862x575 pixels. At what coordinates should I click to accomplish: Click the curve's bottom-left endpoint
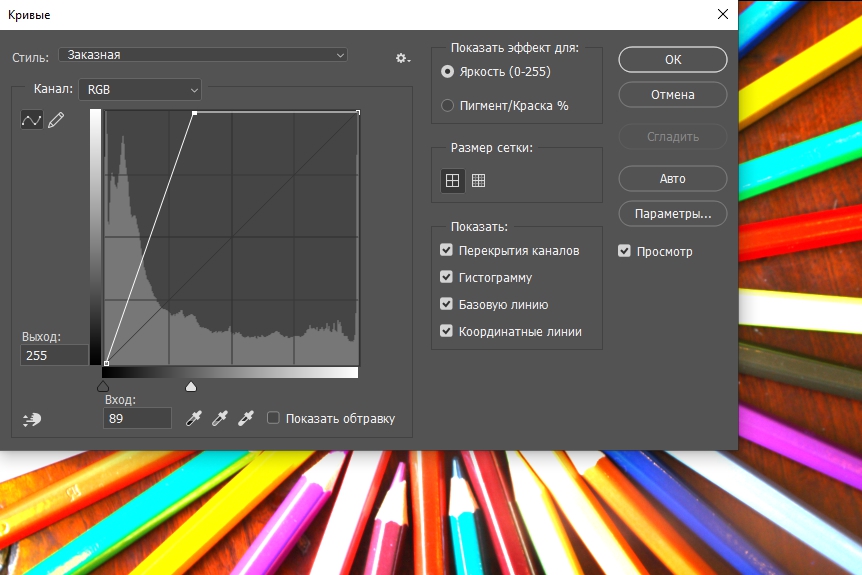[106, 363]
